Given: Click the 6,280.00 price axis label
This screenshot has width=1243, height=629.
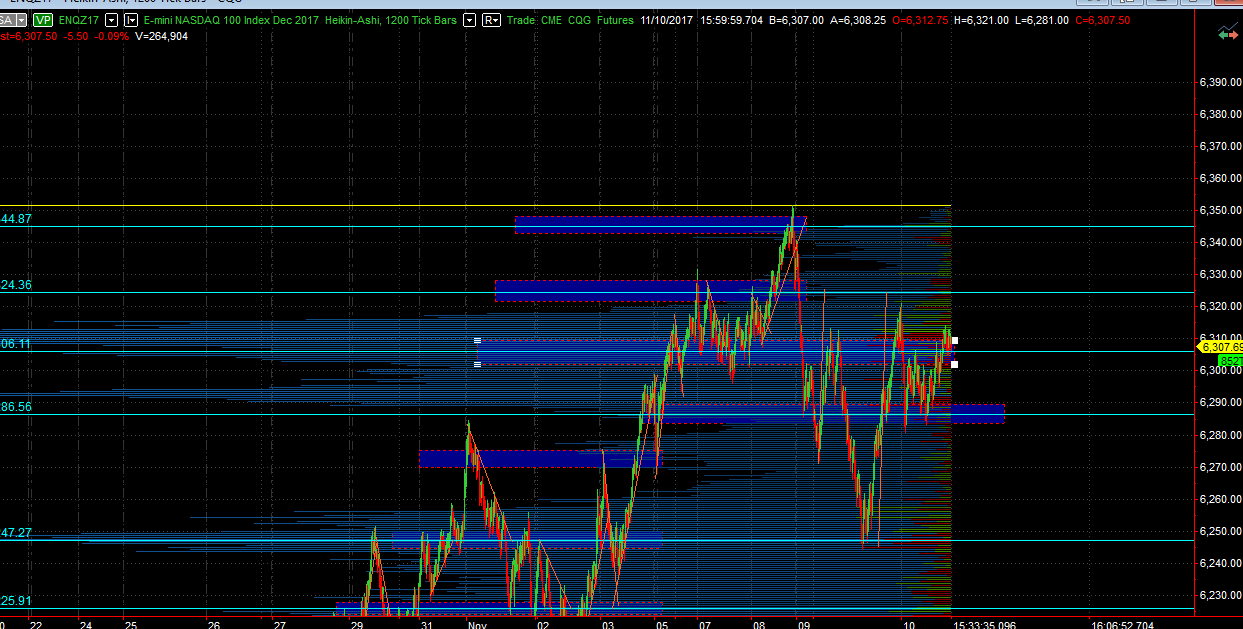Looking at the screenshot, I should coord(1219,435).
